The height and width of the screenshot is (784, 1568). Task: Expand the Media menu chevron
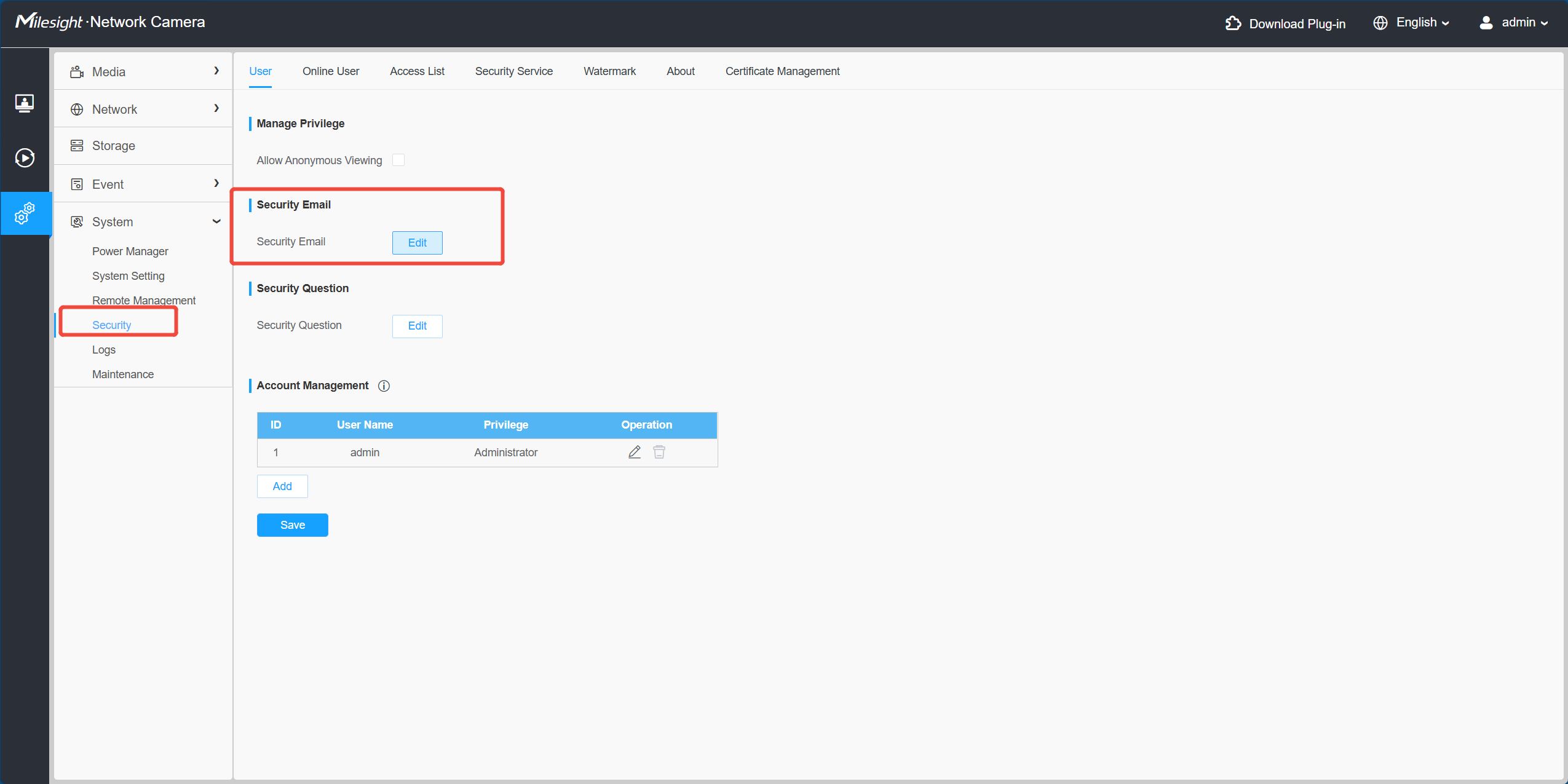click(216, 71)
